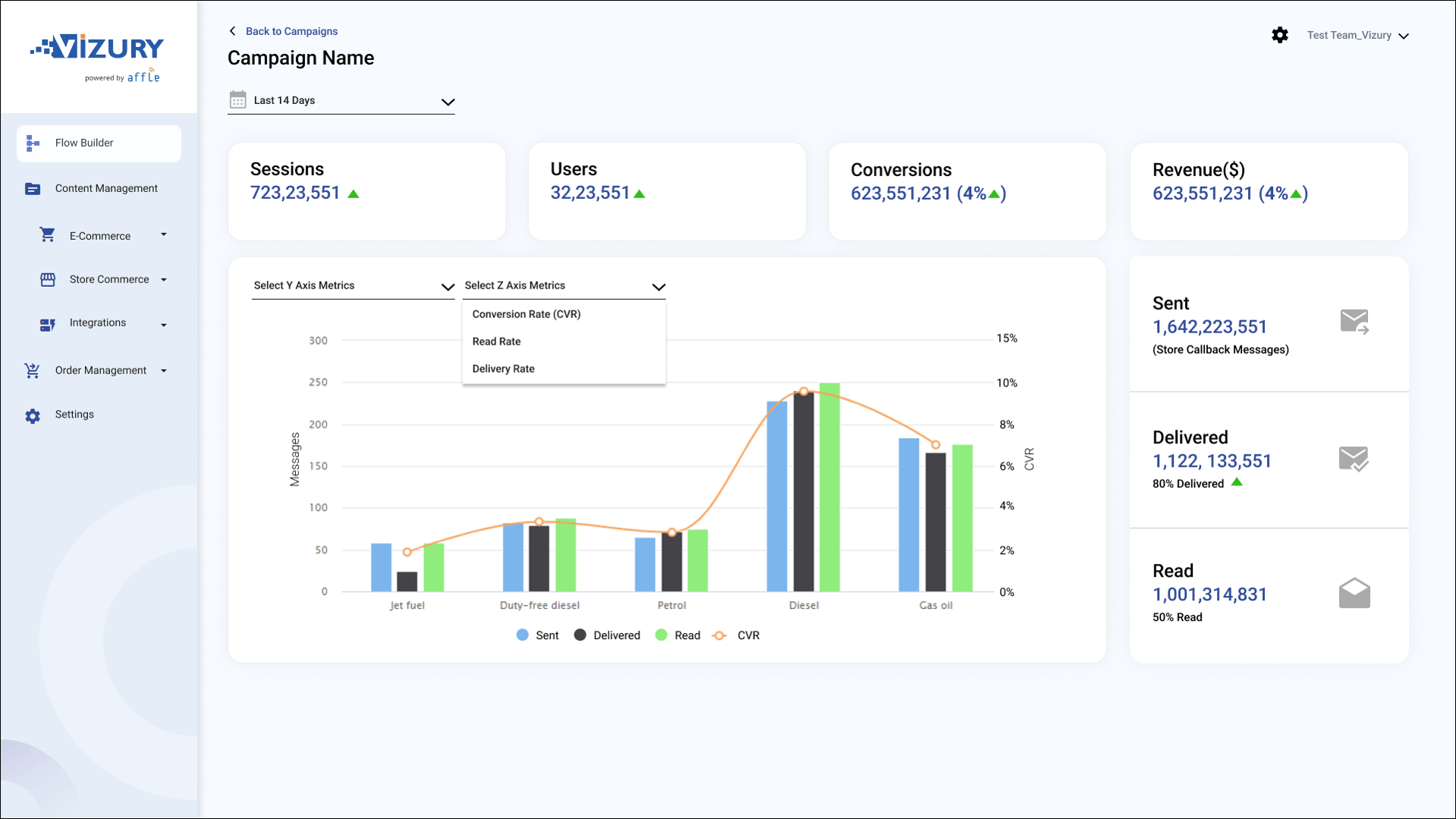Expand Store Commerce submenu arrow

(164, 279)
